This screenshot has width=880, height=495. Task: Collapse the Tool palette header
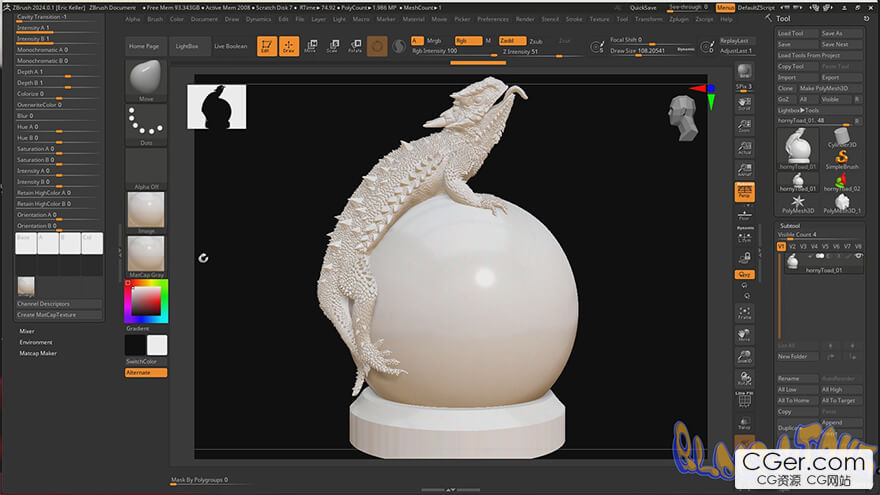(x=783, y=19)
